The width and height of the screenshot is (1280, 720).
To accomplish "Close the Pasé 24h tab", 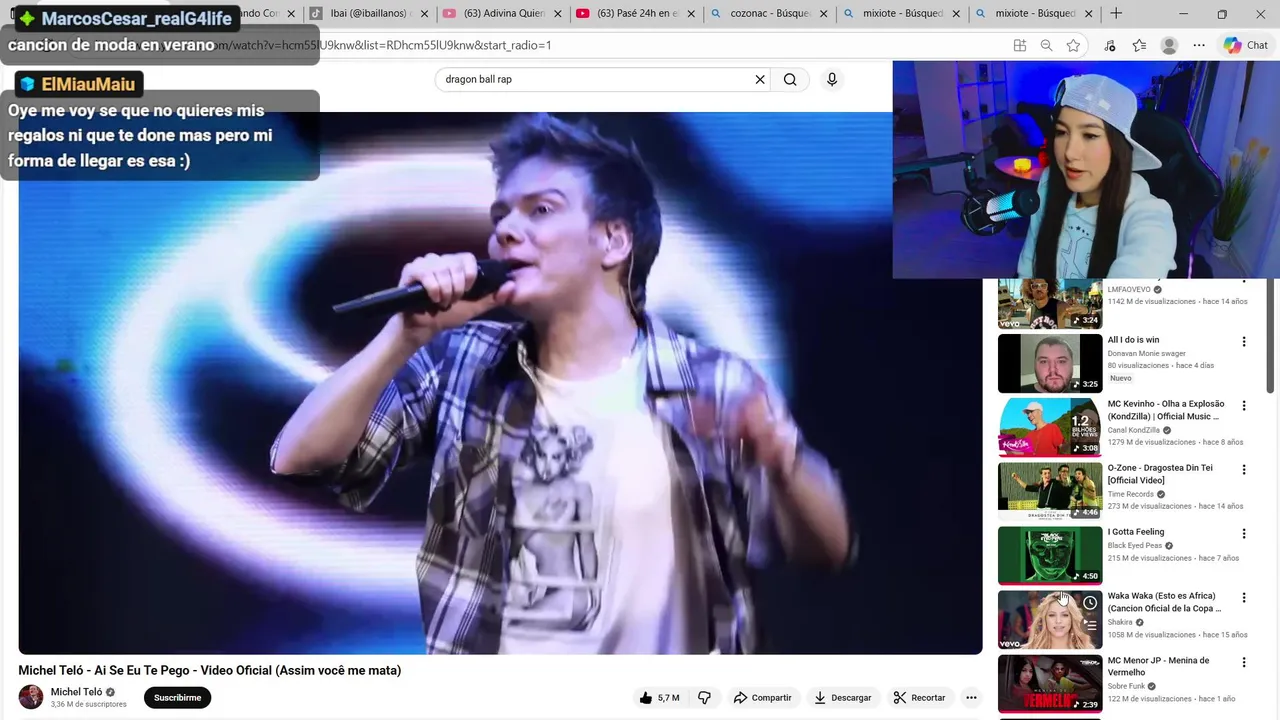I will [689, 14].
